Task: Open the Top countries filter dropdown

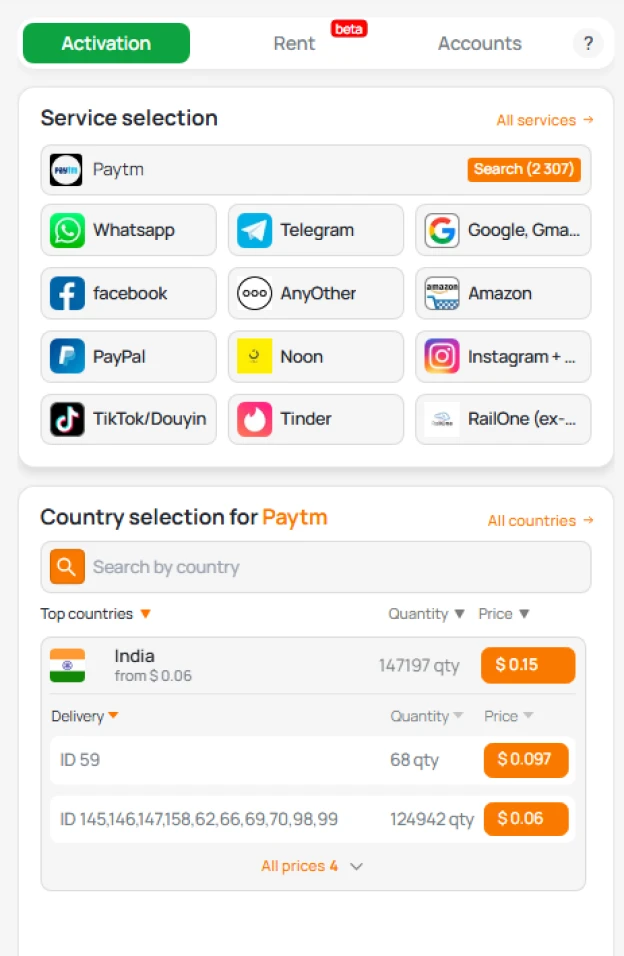Action: click(x=95, y=614)
